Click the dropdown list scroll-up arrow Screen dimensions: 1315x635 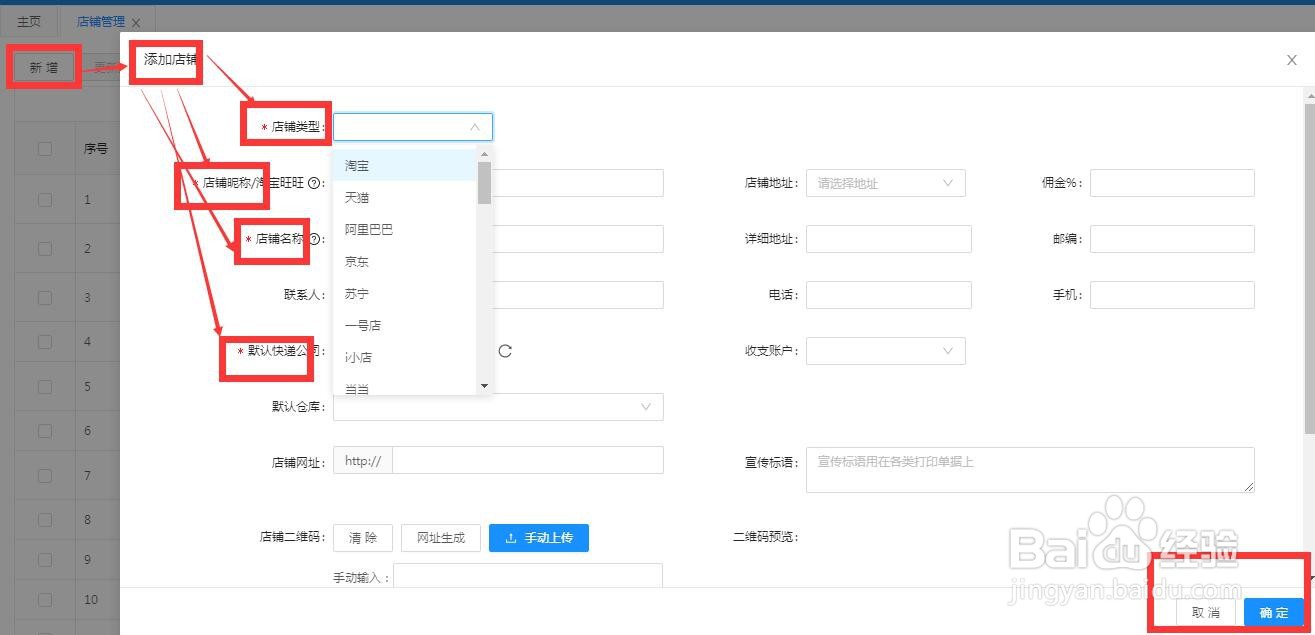point(484,154)
